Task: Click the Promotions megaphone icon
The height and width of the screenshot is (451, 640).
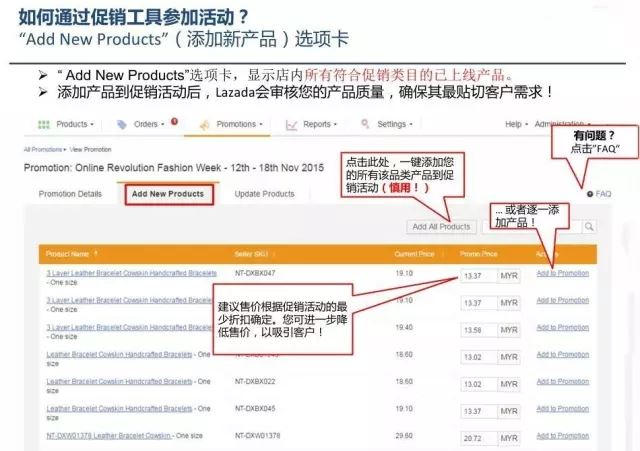Action: [x=204, y=125]
